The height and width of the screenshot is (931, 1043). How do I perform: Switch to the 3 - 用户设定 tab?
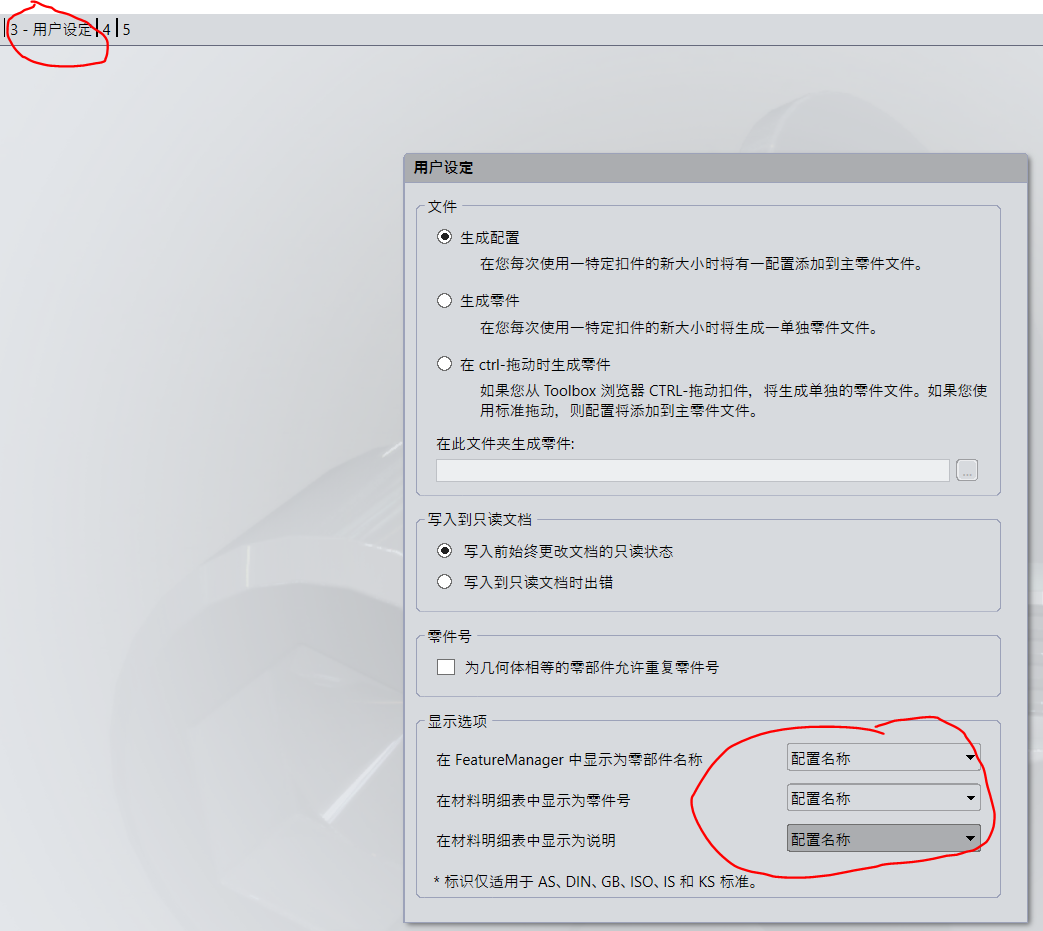click(x=51, y=29)
